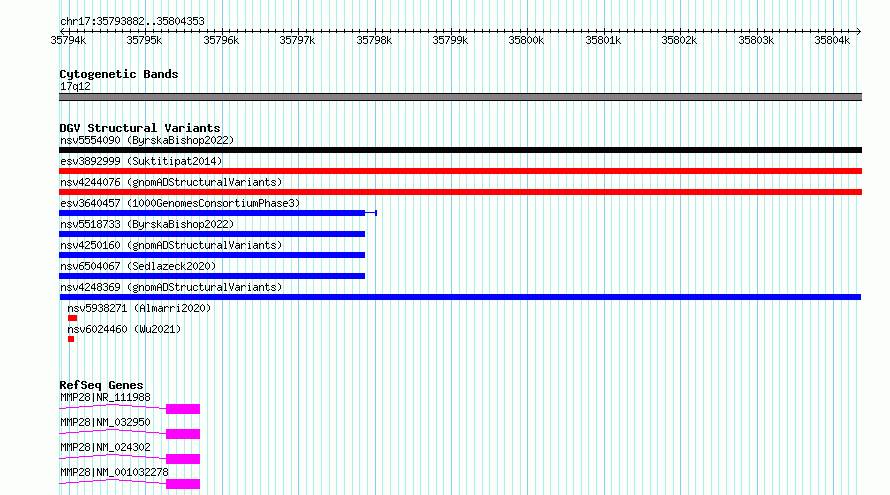The height and width of the screenshot is (495, 890).
Task: Click the small red nsv6024460 variant block
Action: [71, 339]
